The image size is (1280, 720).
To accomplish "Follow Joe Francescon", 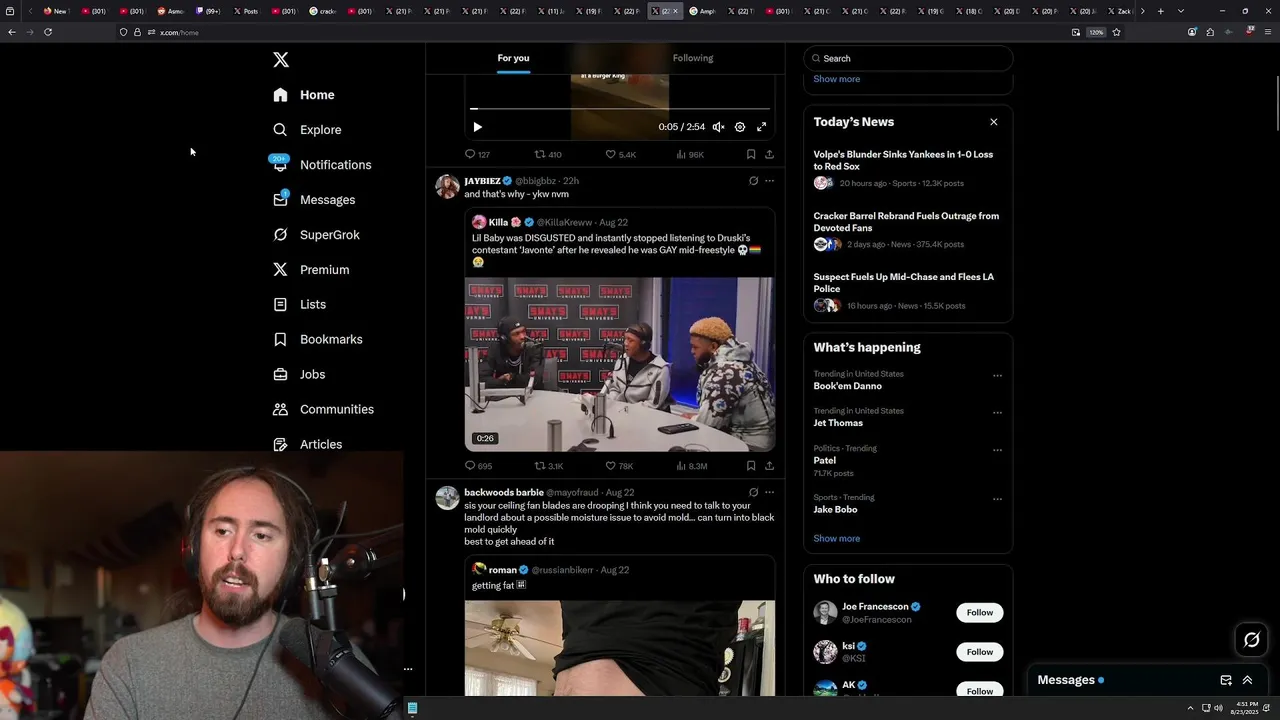I will (980, 613).
